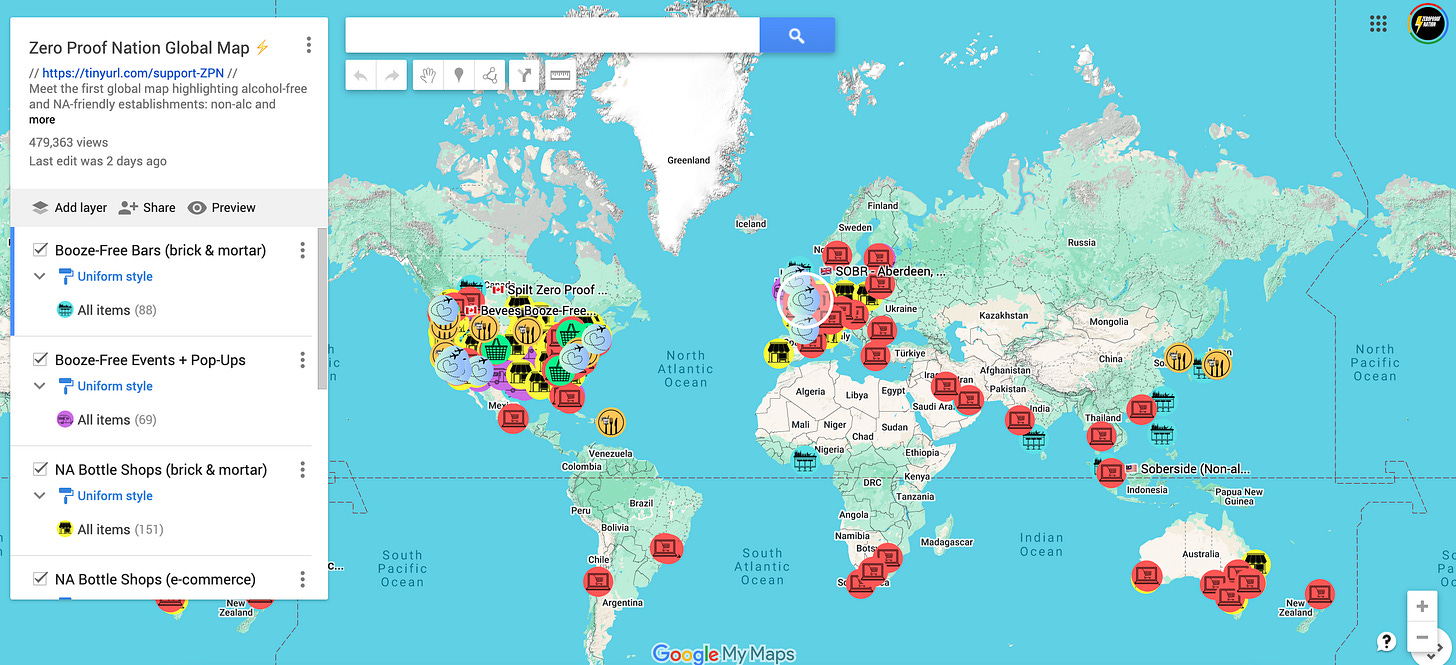This screenshot has height=665, width=1456.
Task: Click the Undo arrow in toolbar
Action: 361,75
